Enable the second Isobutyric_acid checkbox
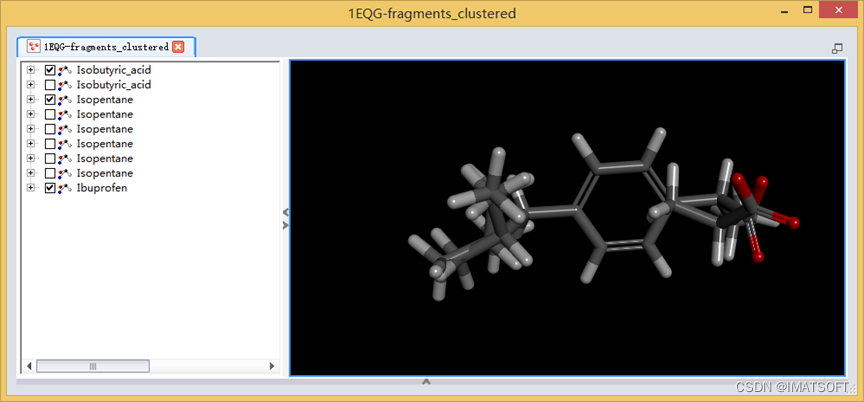 (x=50, y=85)
